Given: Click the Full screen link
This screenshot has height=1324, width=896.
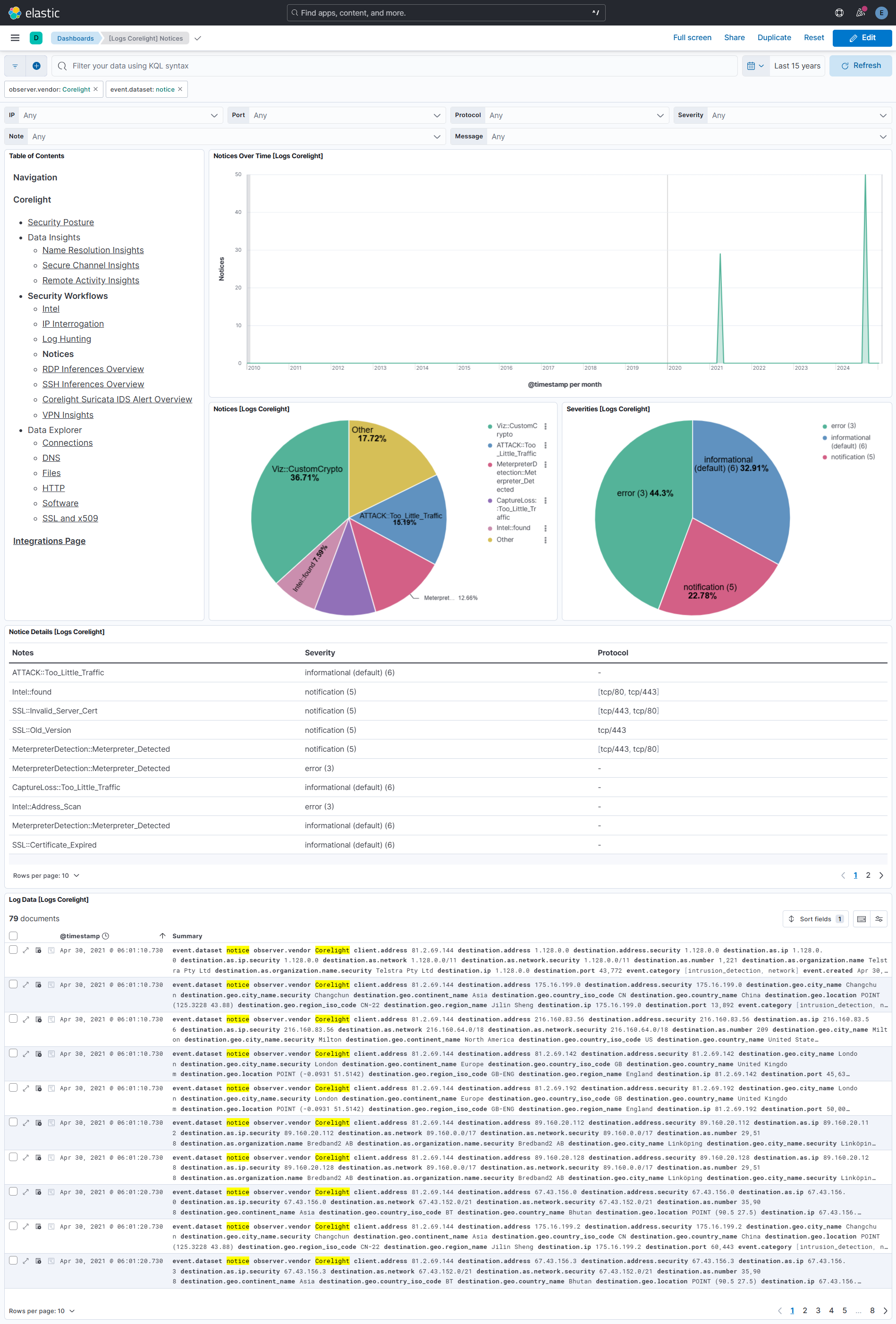Looking at the screenshot, I should point(692,38).
